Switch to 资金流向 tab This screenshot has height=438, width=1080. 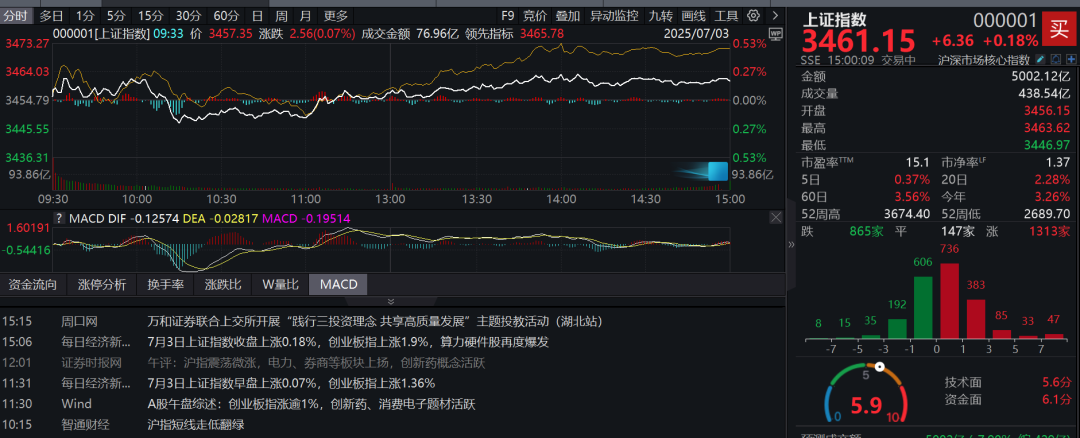click(33, 284)
